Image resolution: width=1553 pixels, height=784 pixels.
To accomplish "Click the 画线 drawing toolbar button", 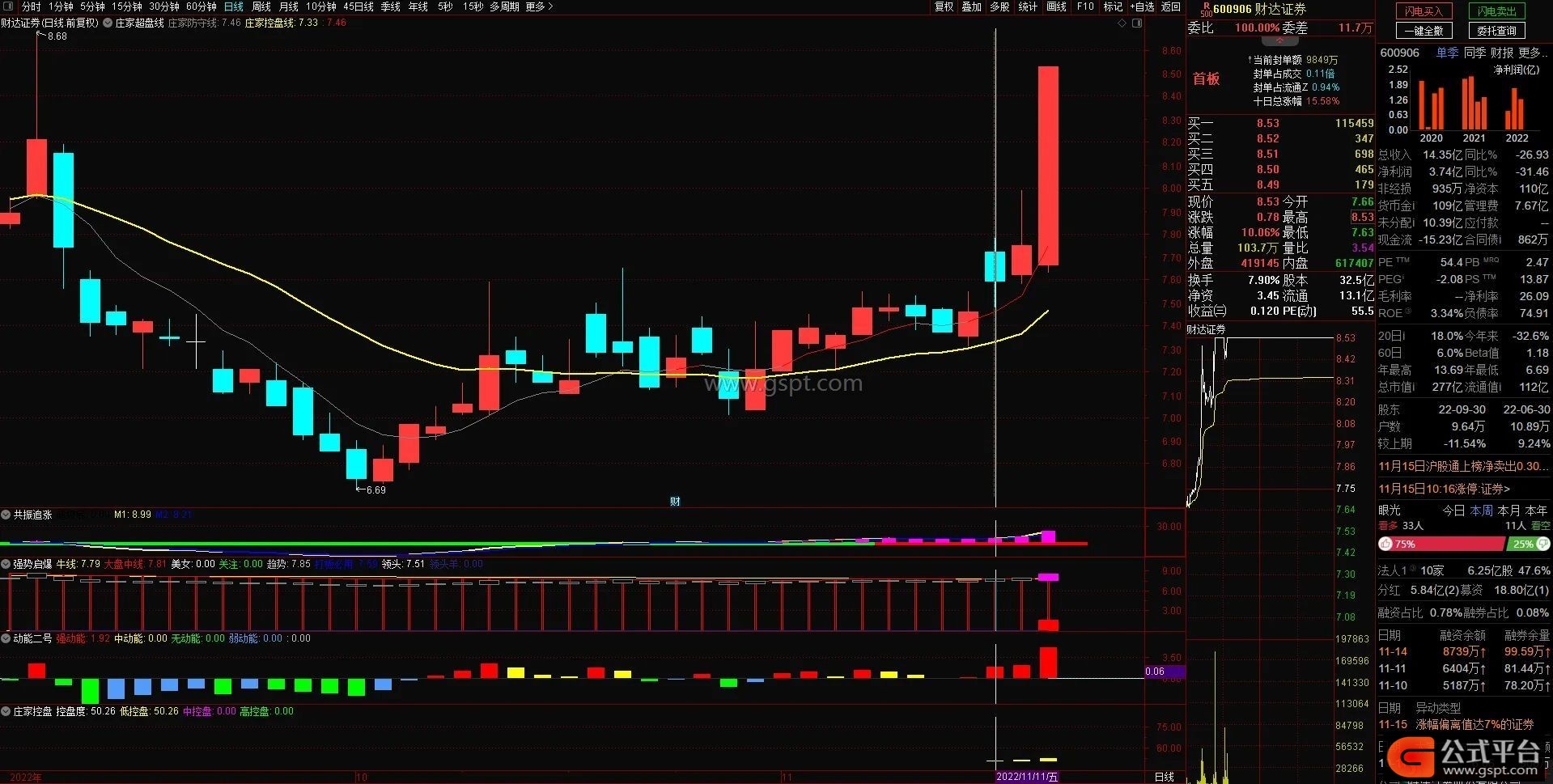I will pyautogui.click(x=1056, y=6).
